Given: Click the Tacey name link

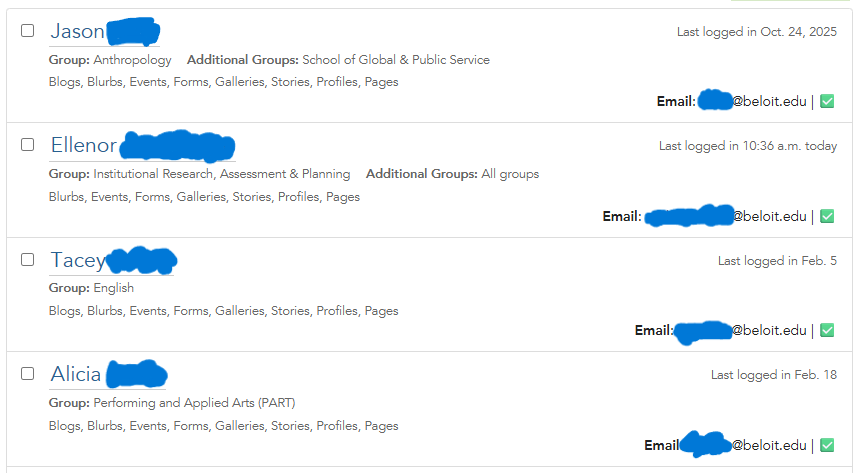Looking at the screenshot, I should point(78,261).
